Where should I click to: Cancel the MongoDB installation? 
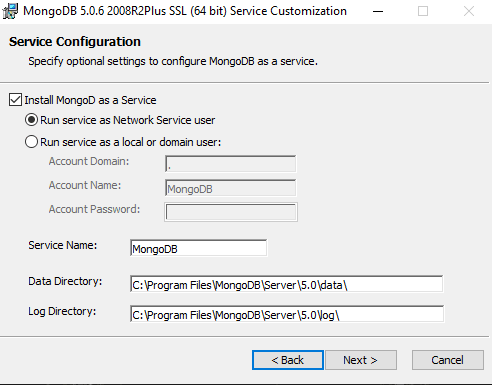pos(448,360)
